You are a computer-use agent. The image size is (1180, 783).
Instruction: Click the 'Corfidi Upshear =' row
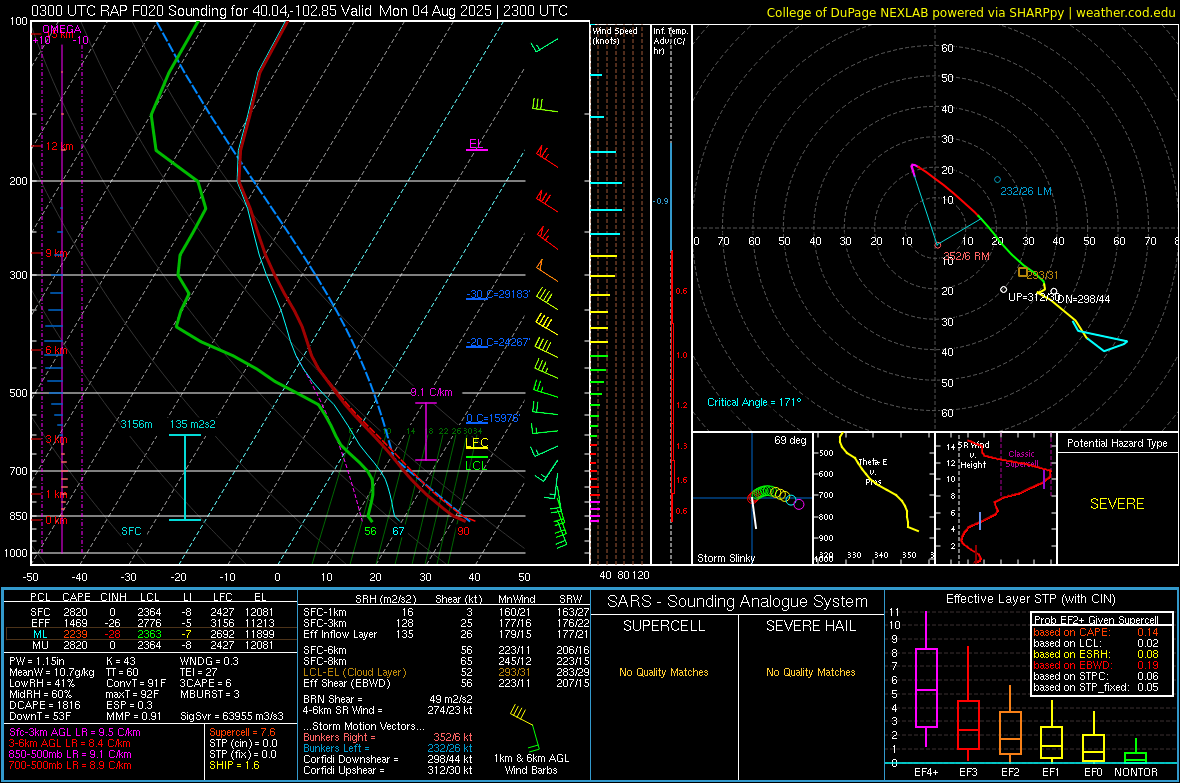[388, 770]
